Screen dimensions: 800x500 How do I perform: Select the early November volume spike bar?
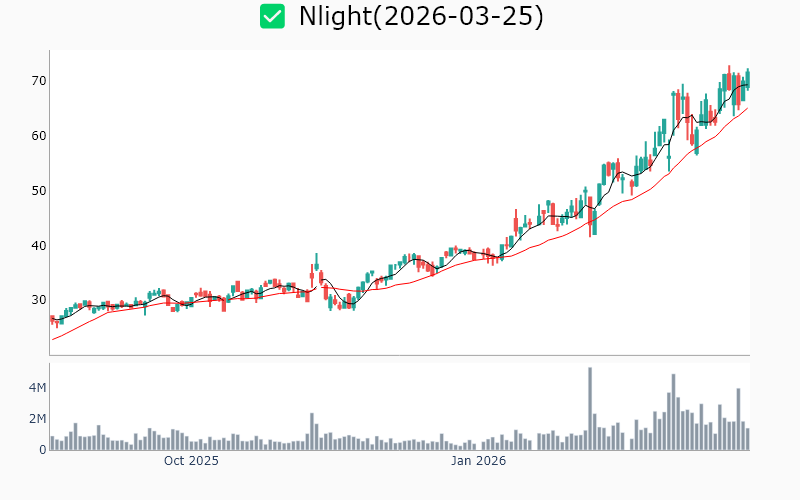312,431
